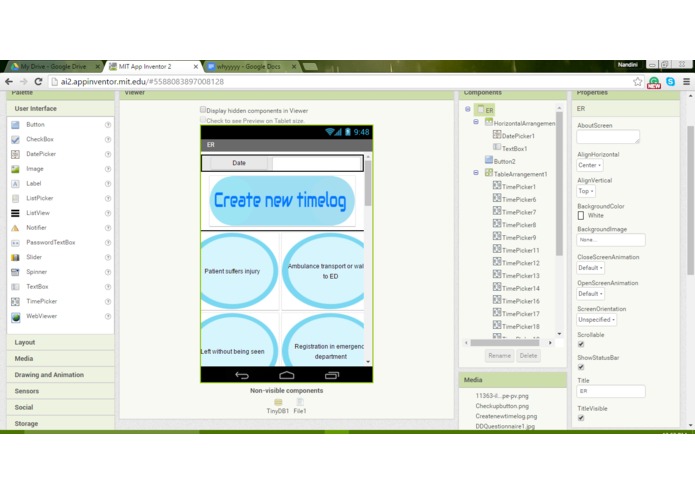The height and width of the screenshot is (494, 695).
Task: Click the BackgroundColor White swatch
Action: (581, 216)
